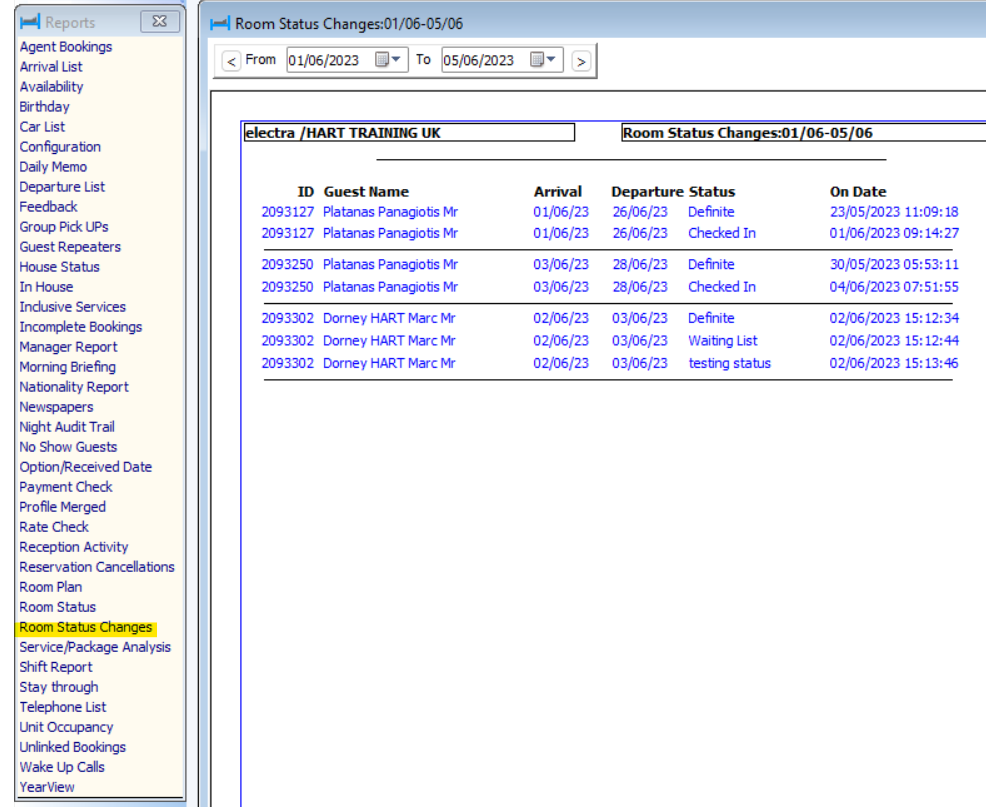Click Arrival column header
The image size is (986, 807).
click(558, 192)
